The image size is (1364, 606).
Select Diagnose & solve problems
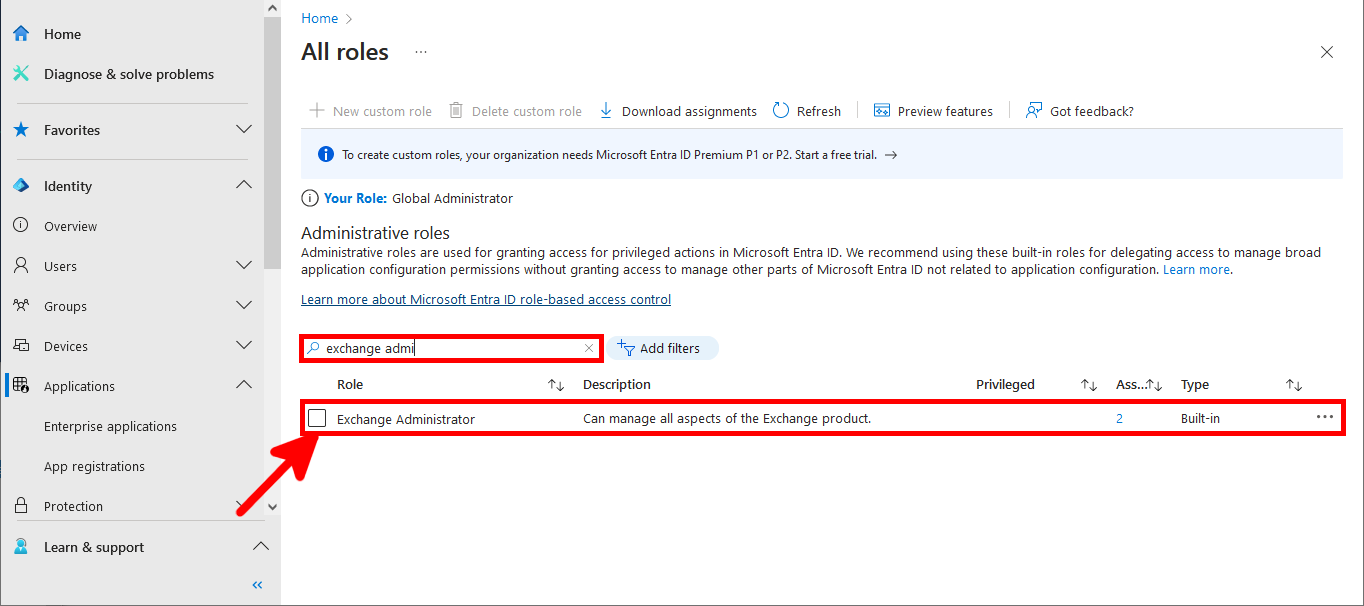click(20, 73)
